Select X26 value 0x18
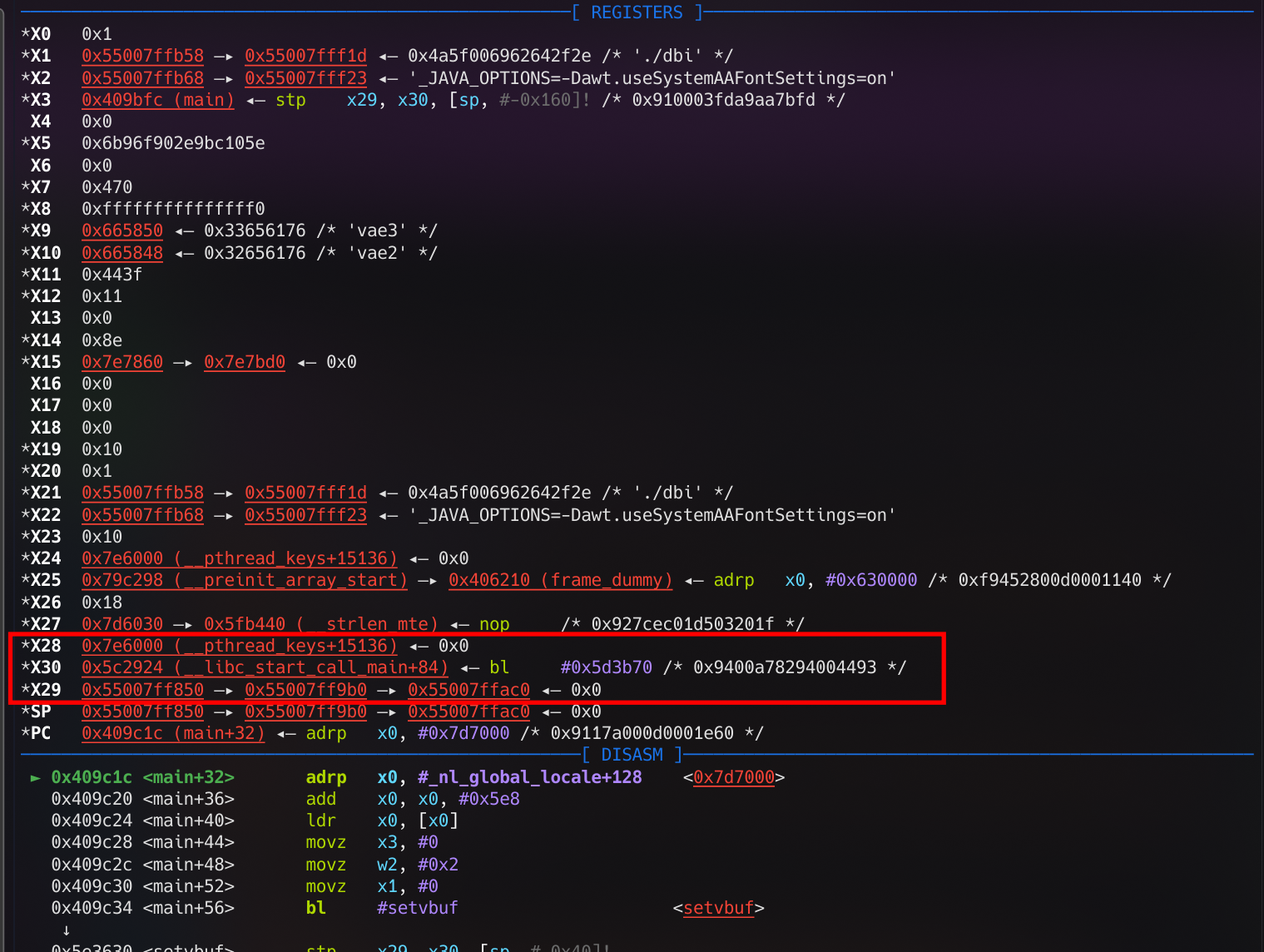The width and height of the screenshot is (1264, 952). click(102, 602)
